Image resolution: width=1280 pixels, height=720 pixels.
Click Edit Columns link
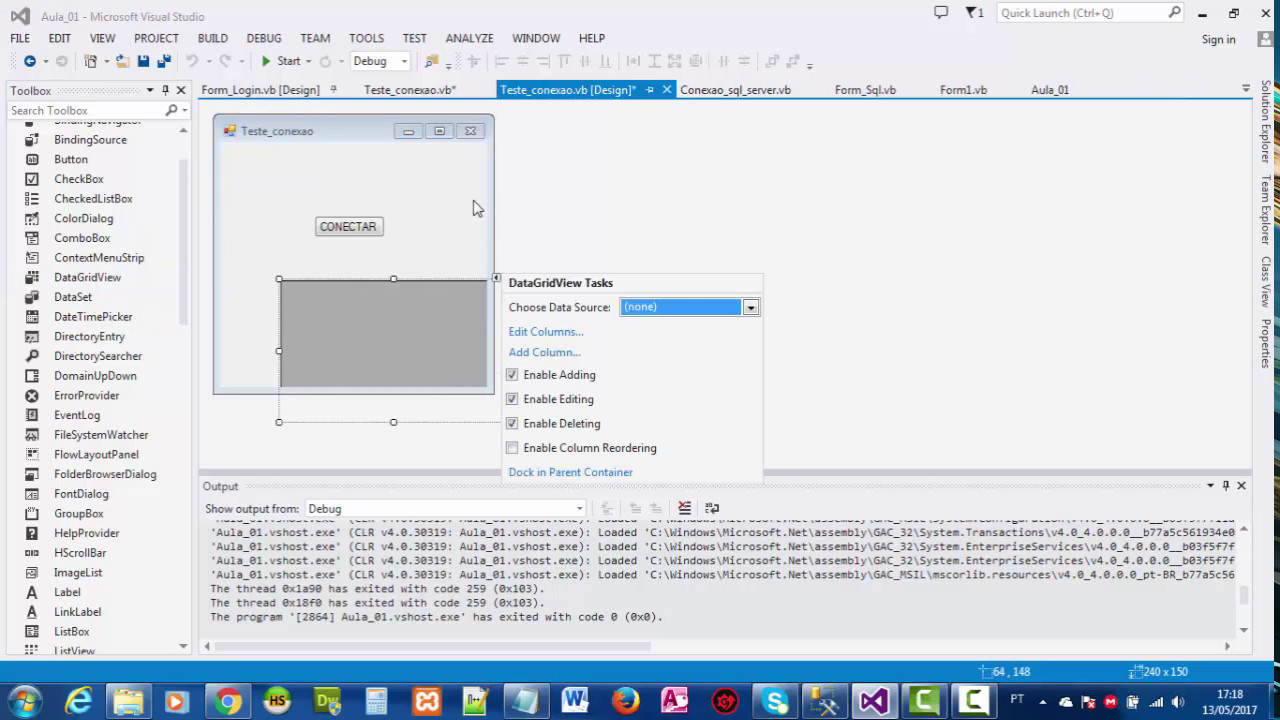click(x=546, y=332)
